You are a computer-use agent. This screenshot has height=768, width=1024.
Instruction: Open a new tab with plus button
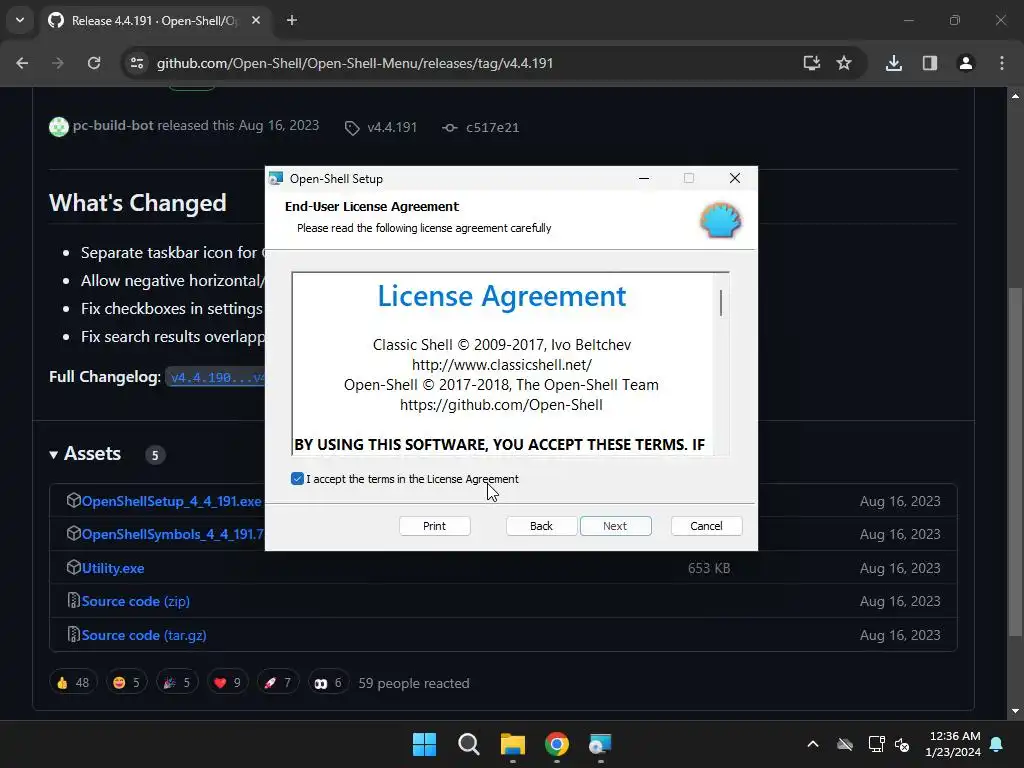[292, 20]
